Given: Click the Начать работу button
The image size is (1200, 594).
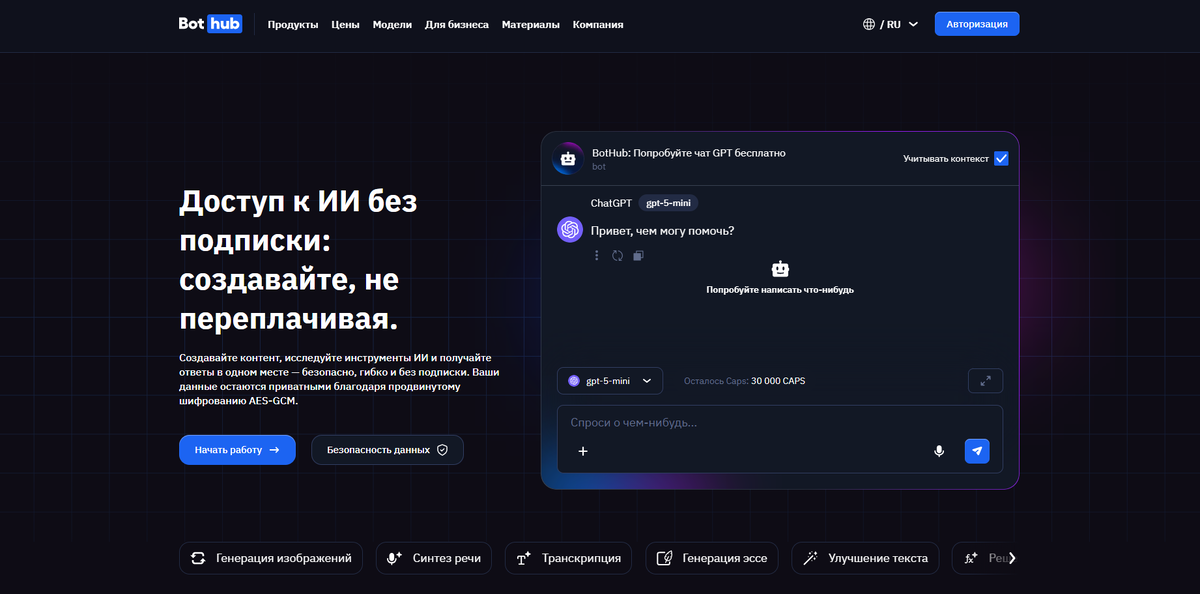Looking at the screenshot, I should pyautogui.click(x=237, y=450).
